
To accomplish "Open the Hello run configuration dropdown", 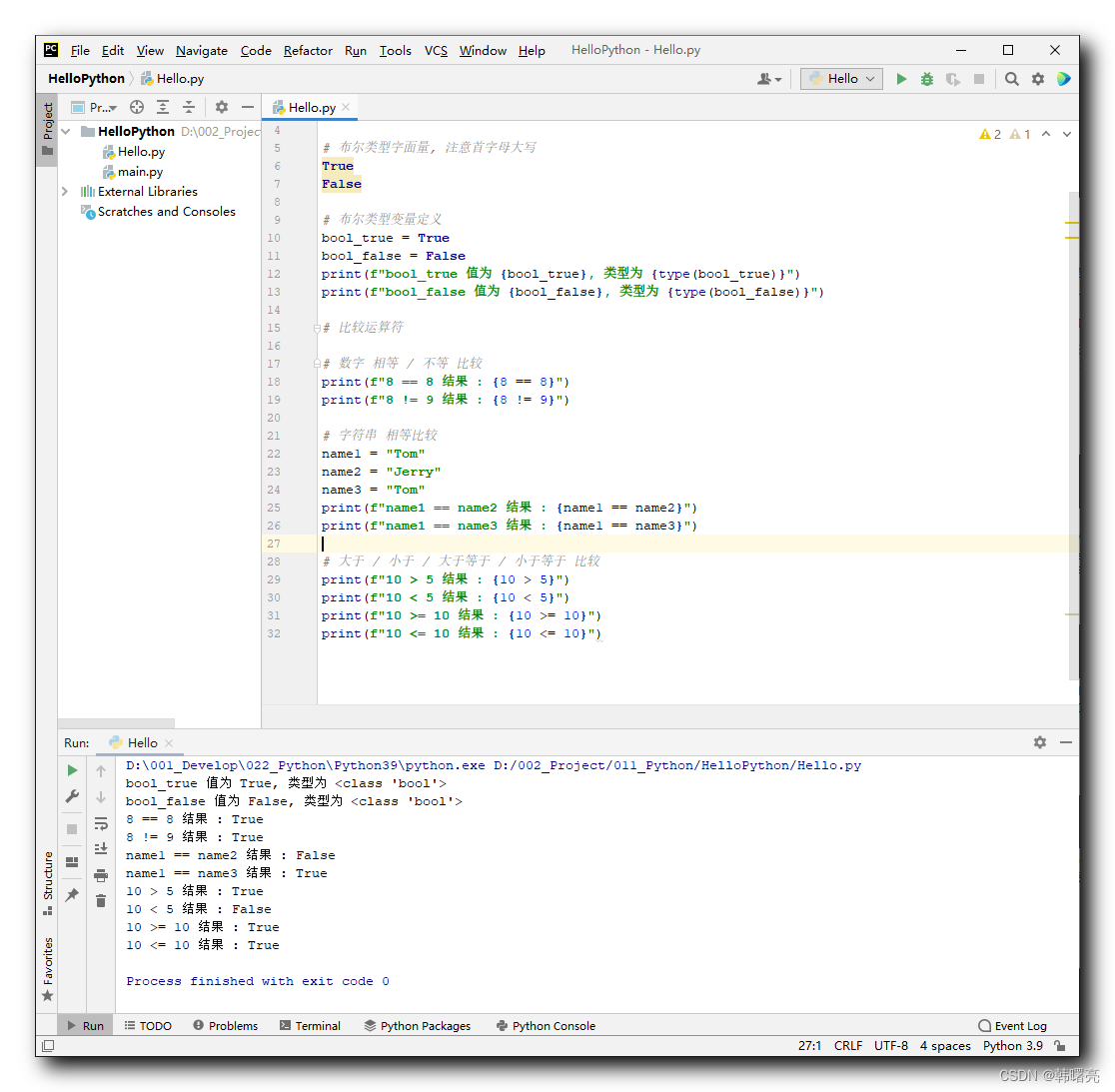I will (841, 79).
